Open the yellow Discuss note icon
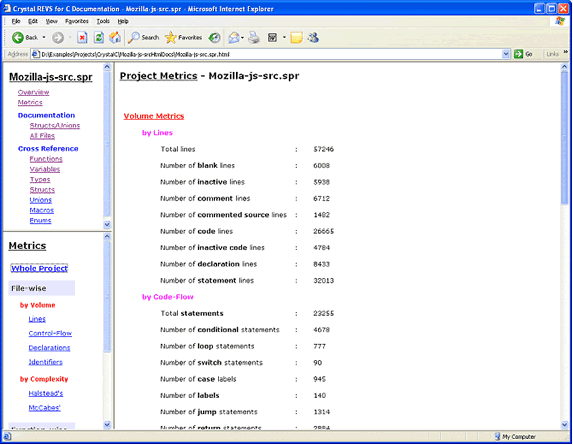This screenshot has width=573, height=445. coord(296,37)
